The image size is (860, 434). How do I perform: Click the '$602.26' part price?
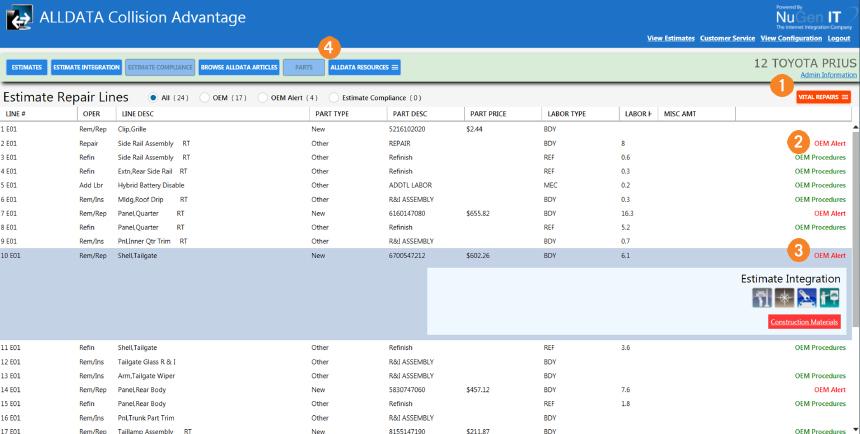click(x=478, y=256)
